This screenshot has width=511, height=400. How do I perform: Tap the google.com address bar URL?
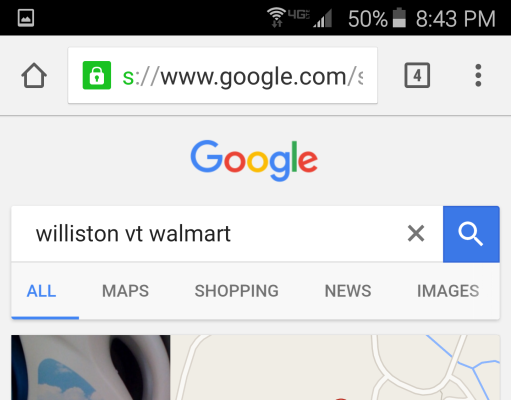[x=242, y=77]
